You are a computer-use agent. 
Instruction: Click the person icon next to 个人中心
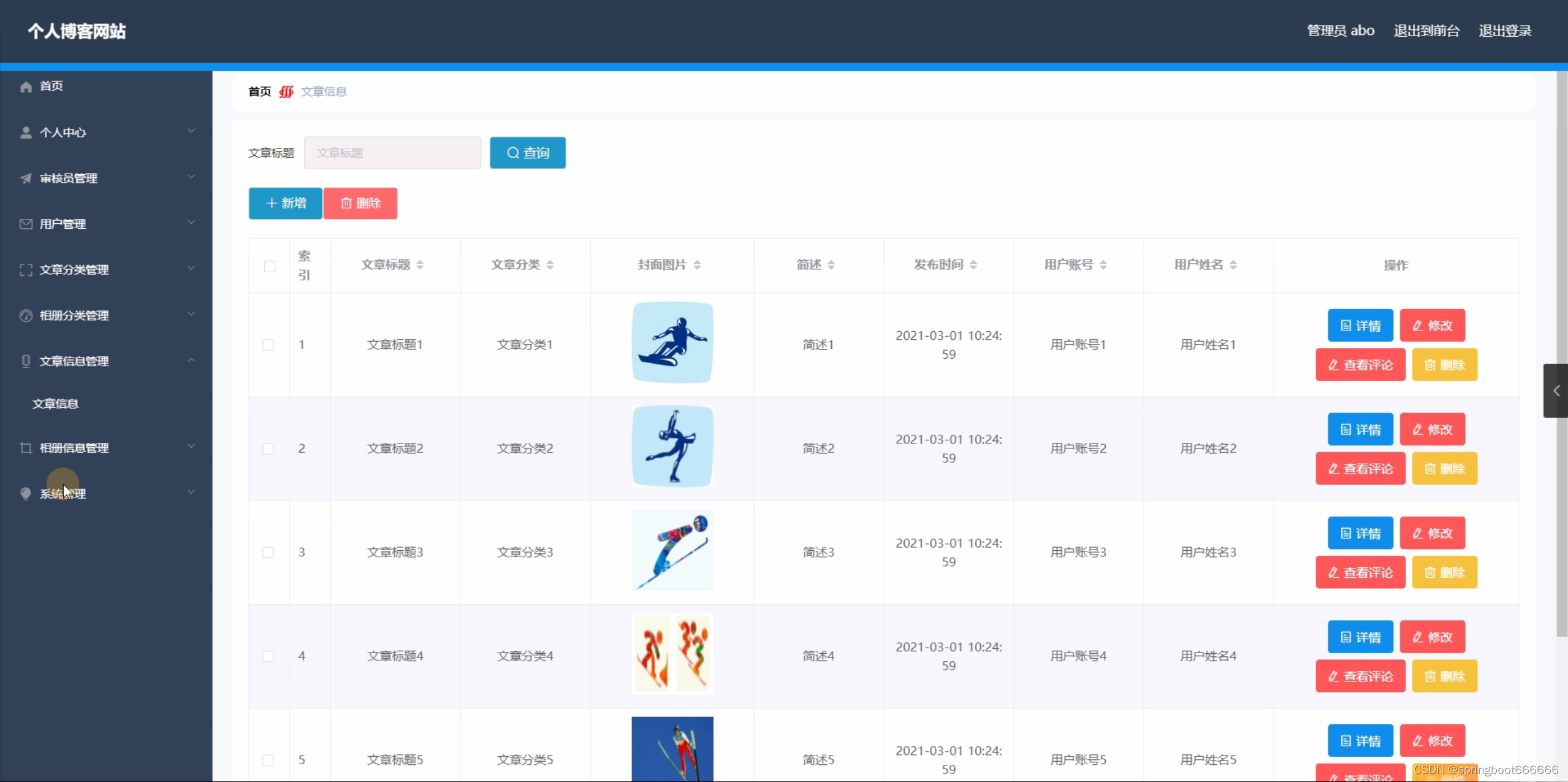pos(26,132)
